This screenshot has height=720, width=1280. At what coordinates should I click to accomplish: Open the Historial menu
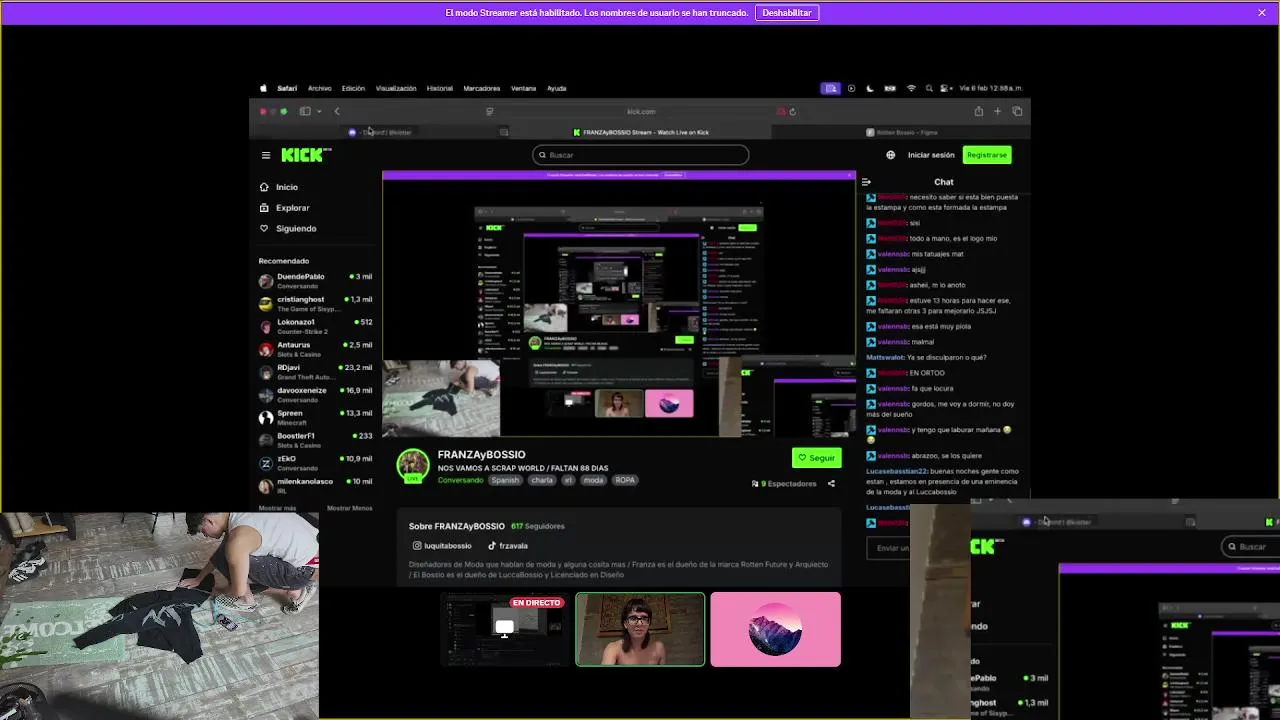pyautogui.click(x=440, y=88)
